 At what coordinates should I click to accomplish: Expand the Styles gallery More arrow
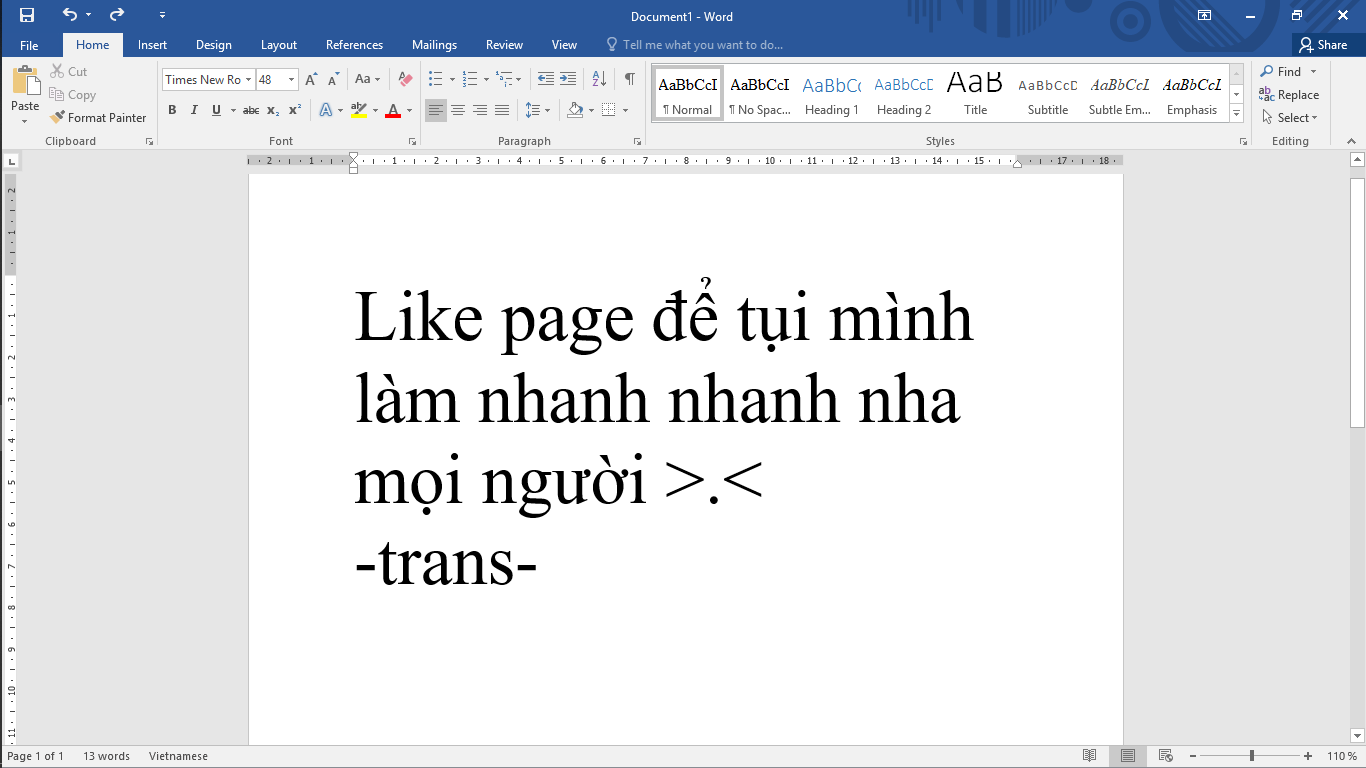[1237, 114]
